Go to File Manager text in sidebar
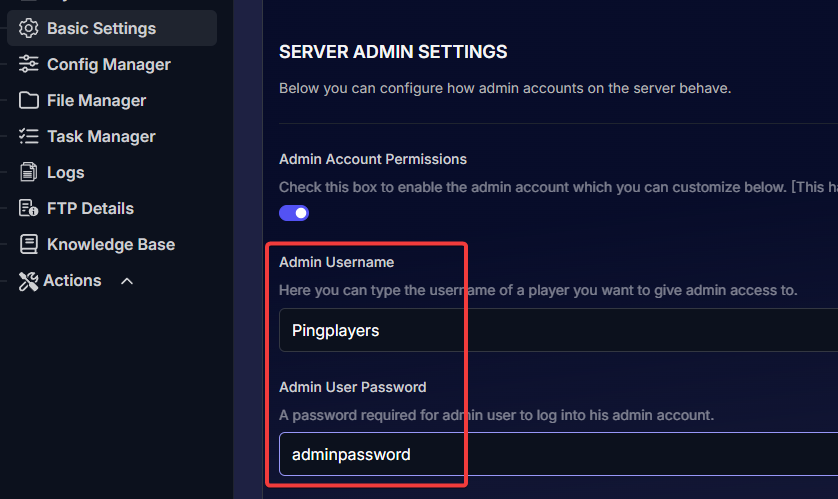The image size is (838, 499). (96, 100)
